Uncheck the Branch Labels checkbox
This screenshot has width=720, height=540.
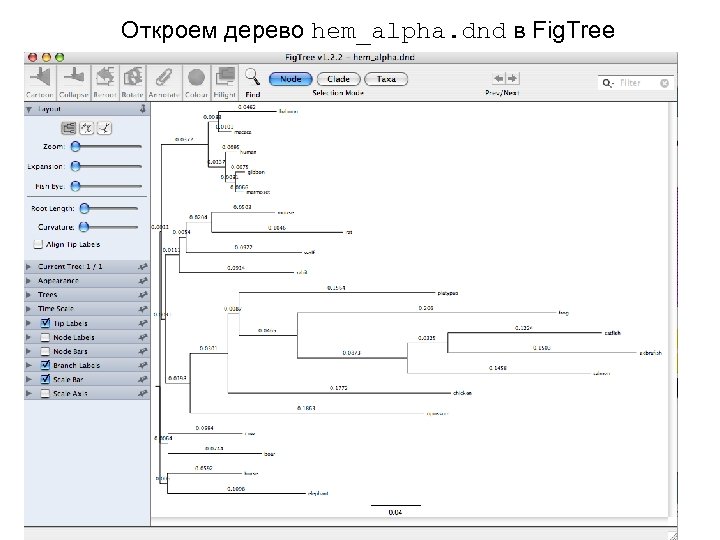pyautogui.click(x=45, y=365)
